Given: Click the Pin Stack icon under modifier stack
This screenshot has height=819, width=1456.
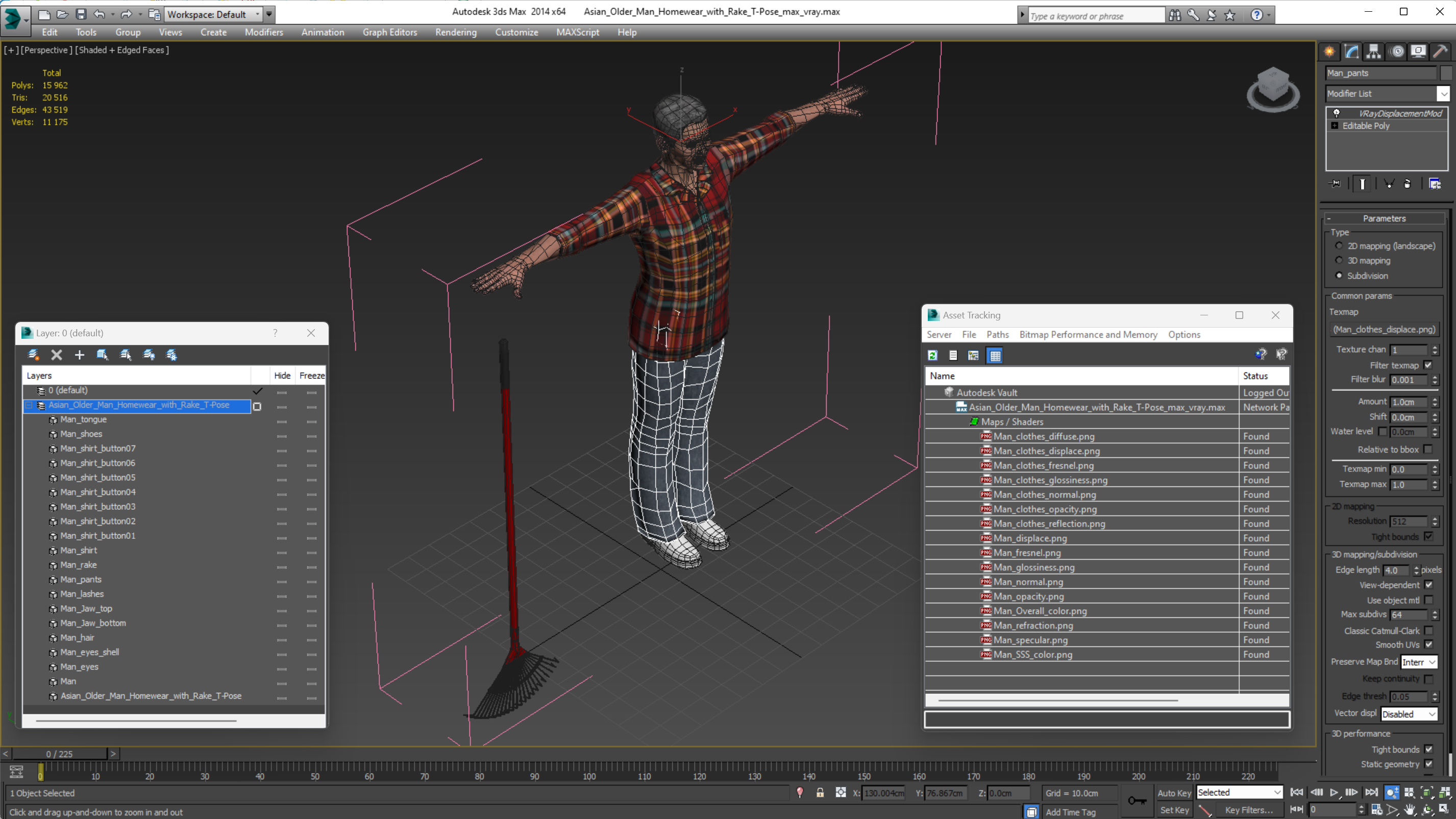Looking at the screenshot, I should [1336, 184].
